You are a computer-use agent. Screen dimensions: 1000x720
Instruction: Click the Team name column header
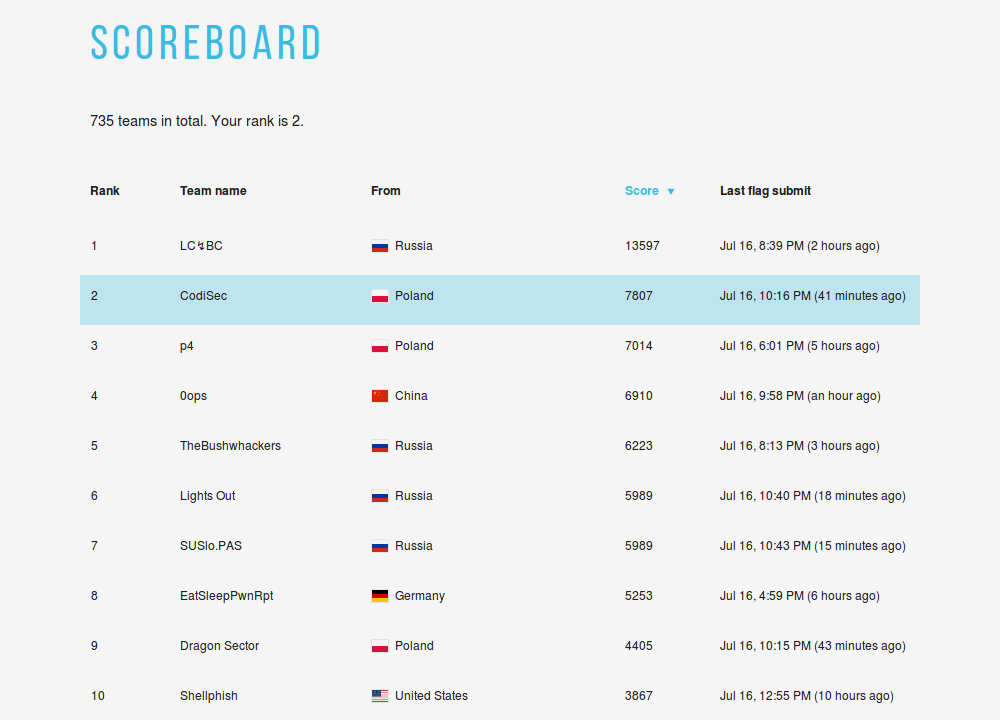[213, 191]
